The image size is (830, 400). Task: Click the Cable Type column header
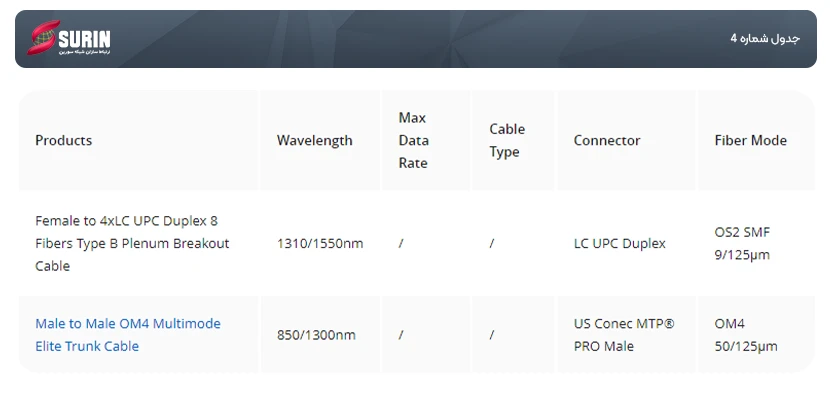click(x=507, y=140)
